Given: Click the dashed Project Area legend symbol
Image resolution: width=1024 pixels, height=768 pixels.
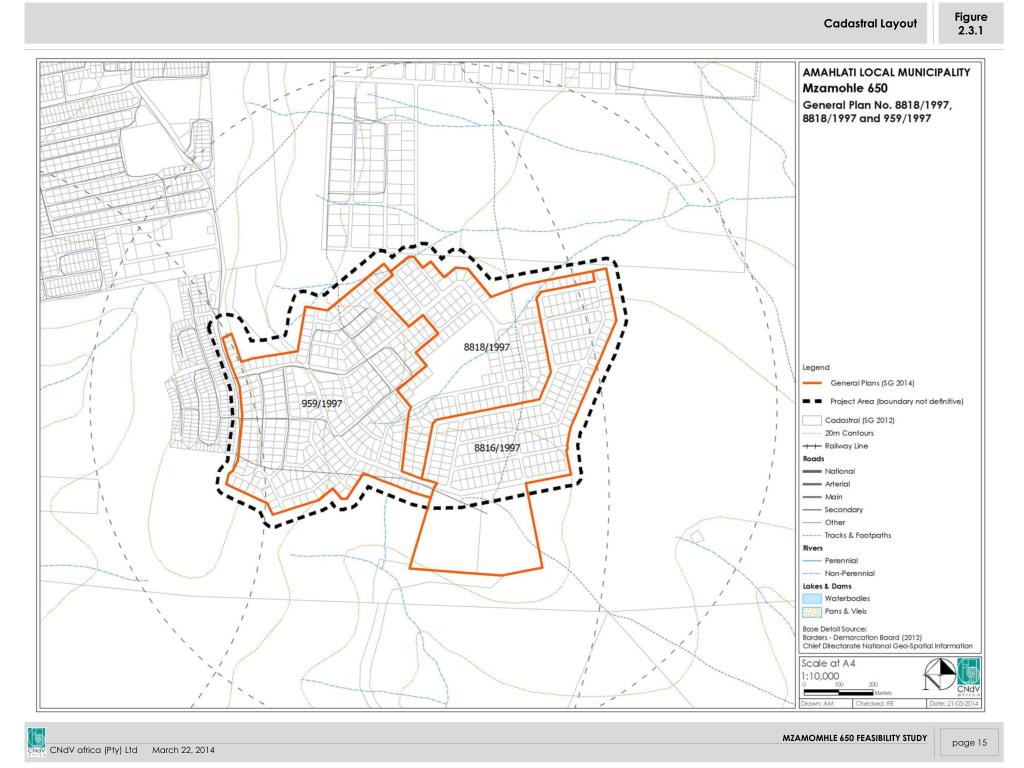Looking at the screenshot, I should pos(812,402).
